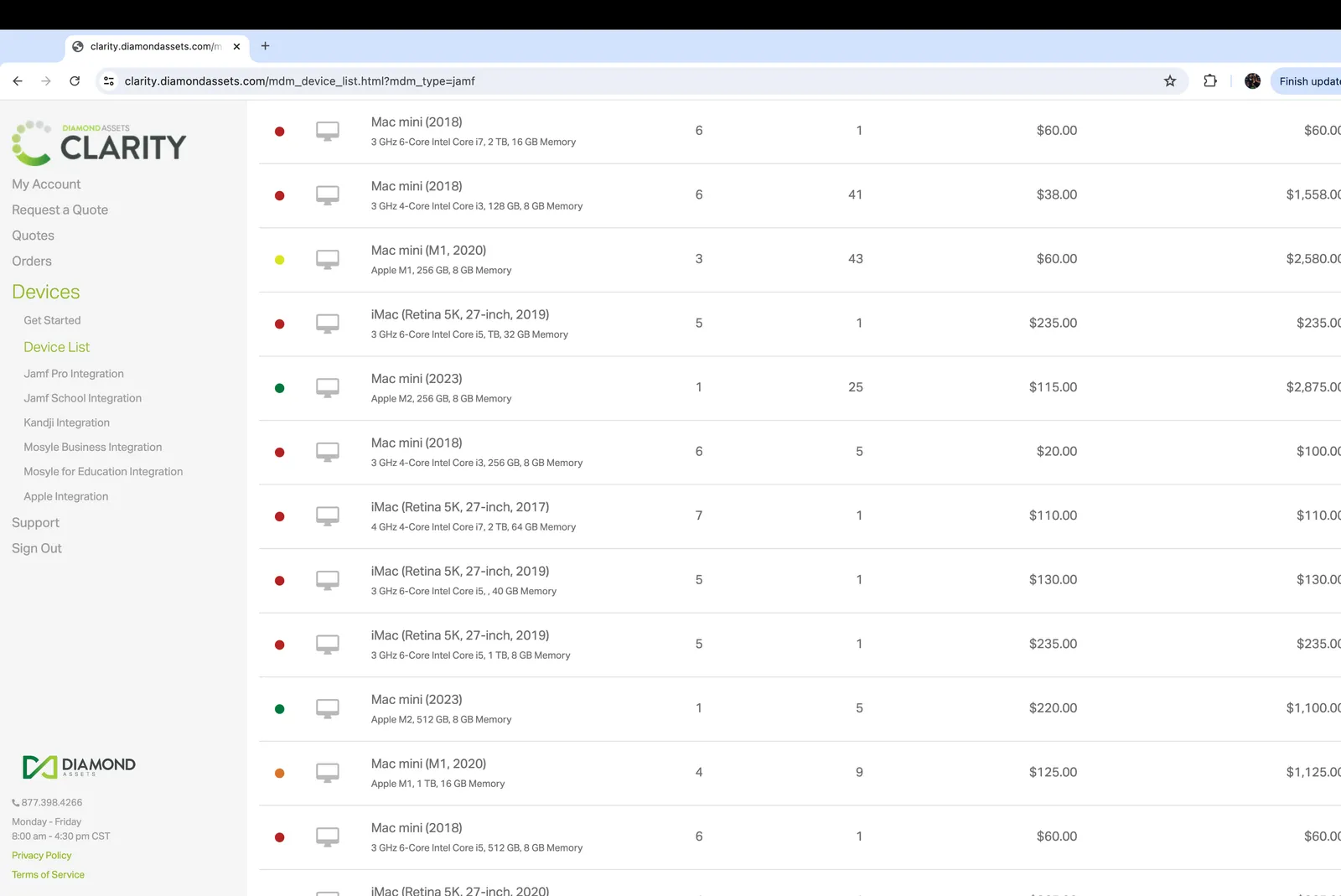Open a new browser tab
Image resolution: width=1341 pixels, height=896 pixels.
click(265, 46)
